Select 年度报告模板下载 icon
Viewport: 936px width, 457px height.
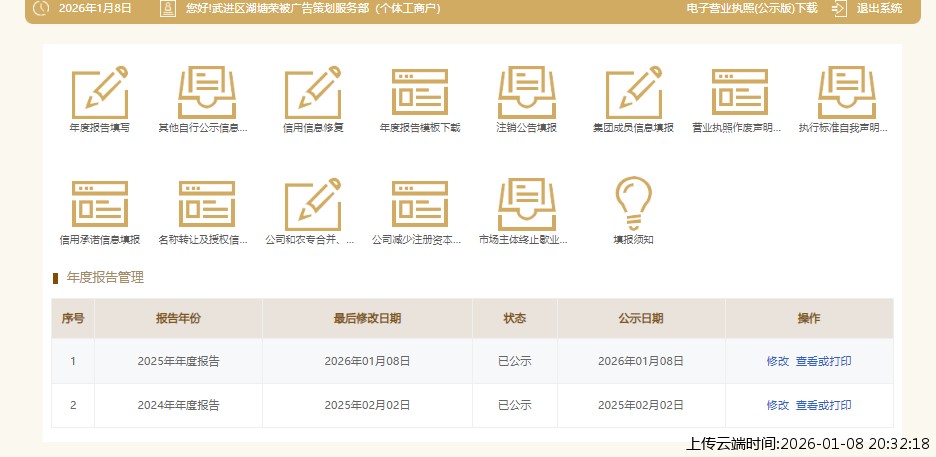coord(420,93)
